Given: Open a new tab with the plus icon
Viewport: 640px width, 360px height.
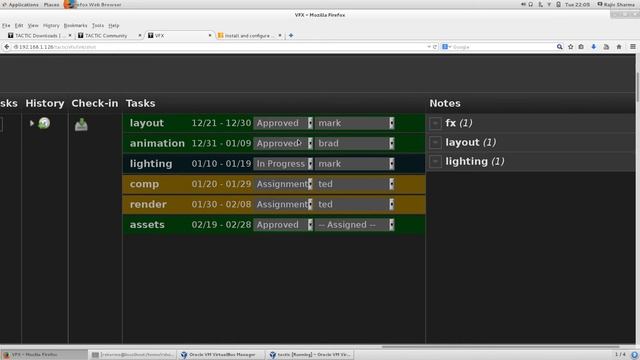Looking at the screenshot, I should click(291, 36).
